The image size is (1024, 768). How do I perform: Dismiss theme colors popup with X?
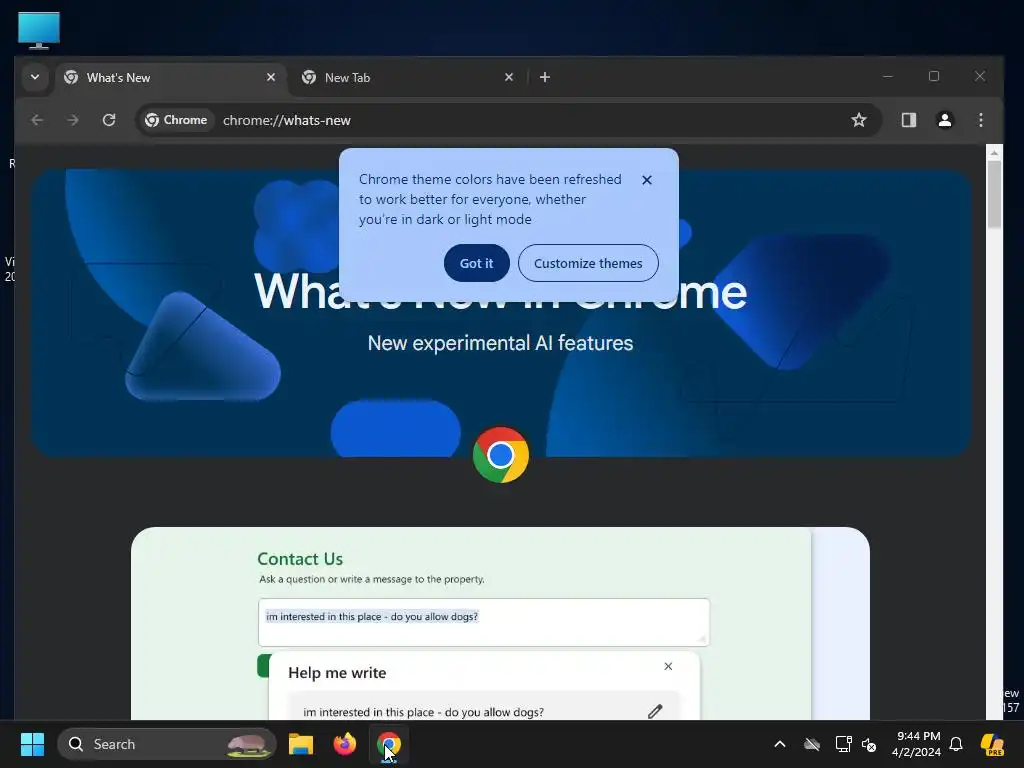pos(647,180)
